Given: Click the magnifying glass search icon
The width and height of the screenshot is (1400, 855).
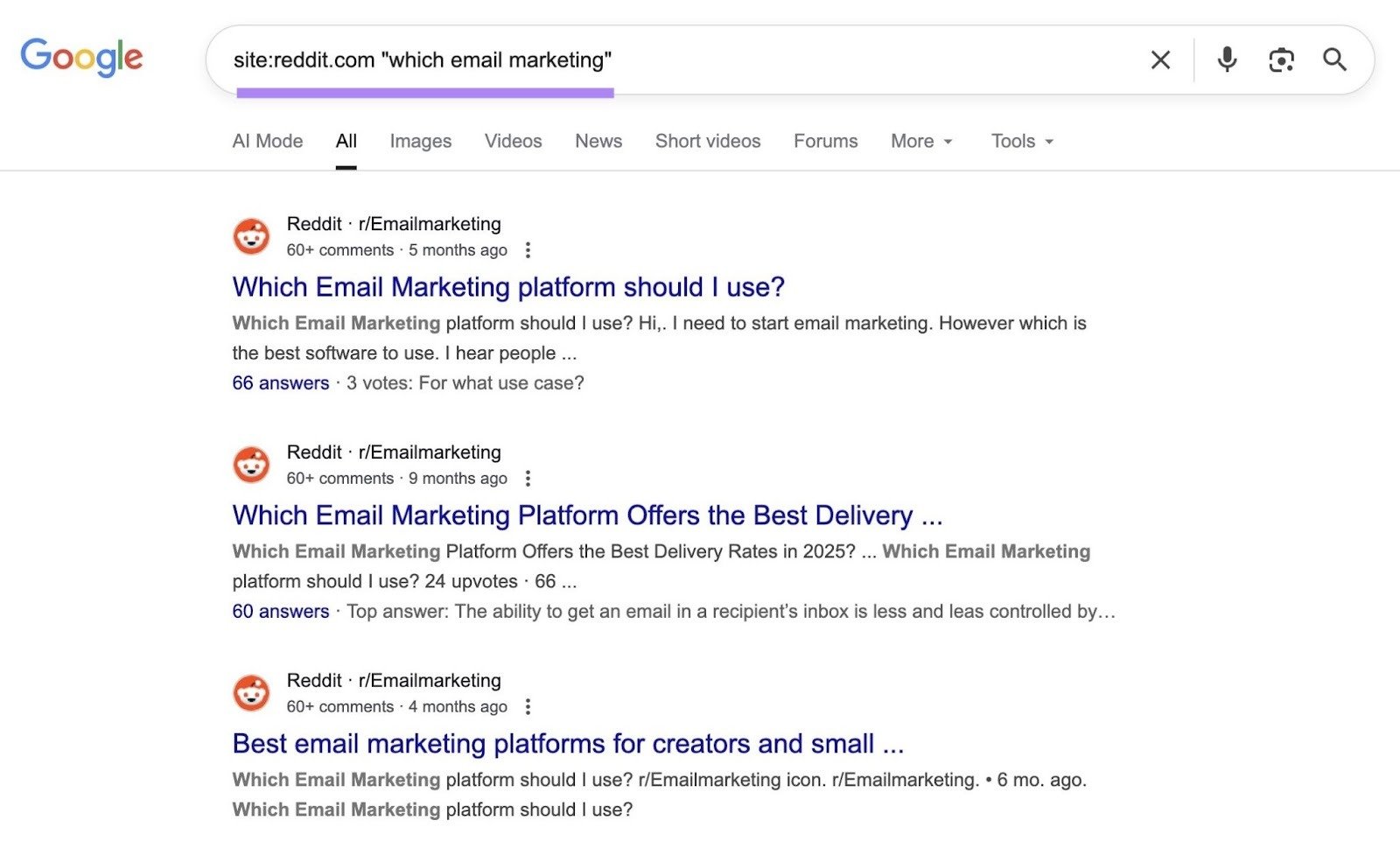Looking at the screenshot, I should (1334, 60).
